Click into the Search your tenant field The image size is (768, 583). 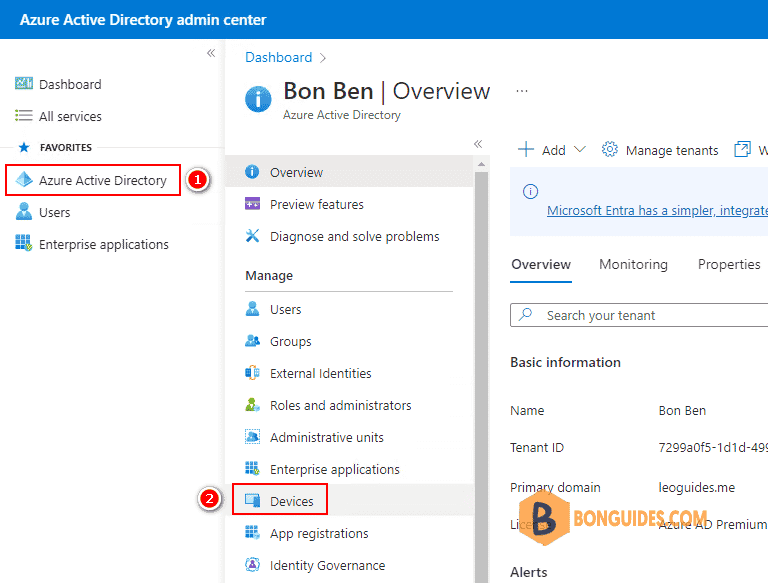pyautogui.click(x=639, y=315)
